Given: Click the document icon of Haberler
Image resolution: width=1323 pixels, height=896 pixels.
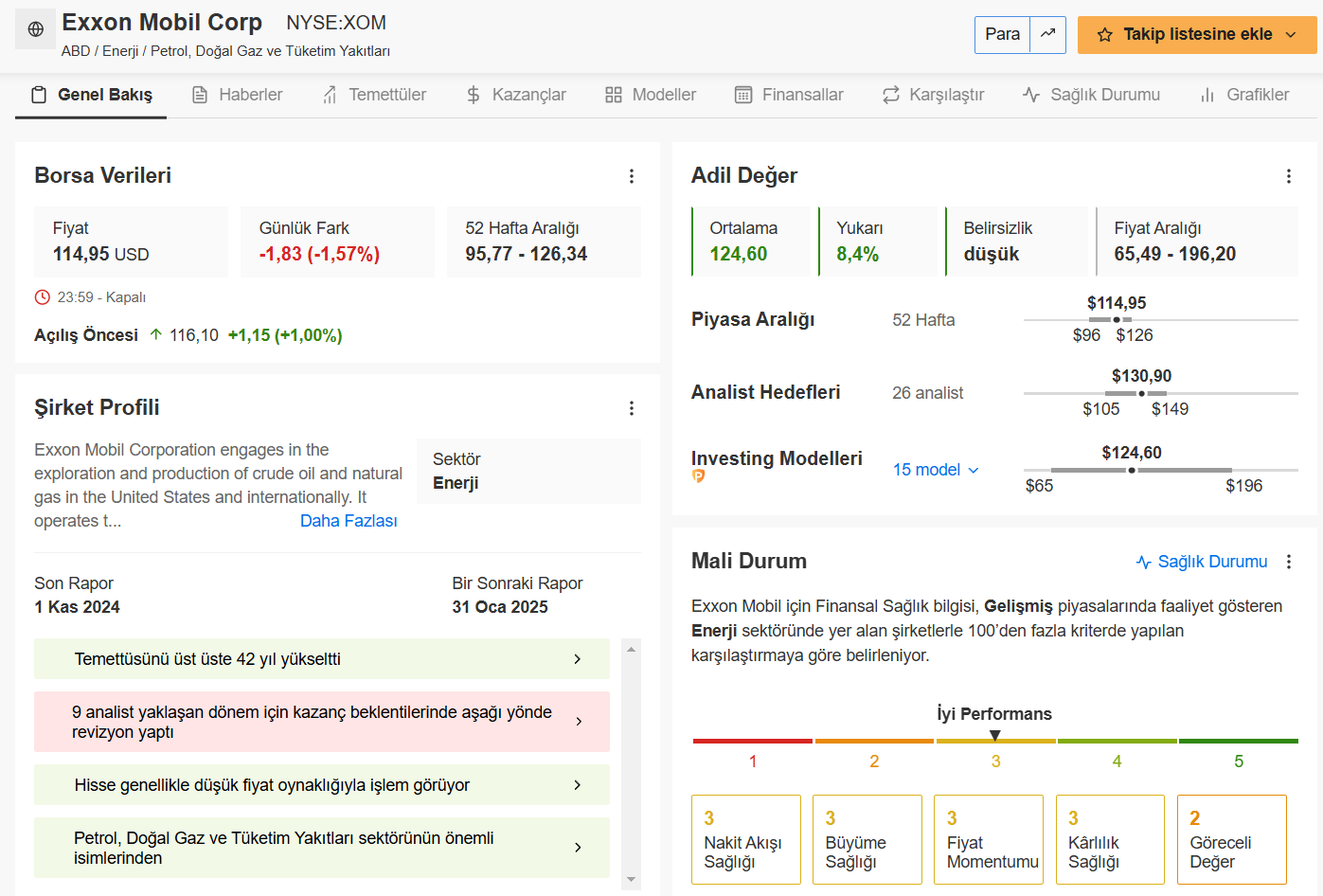Looking at the screenshot, I should [x=200, y=95].
